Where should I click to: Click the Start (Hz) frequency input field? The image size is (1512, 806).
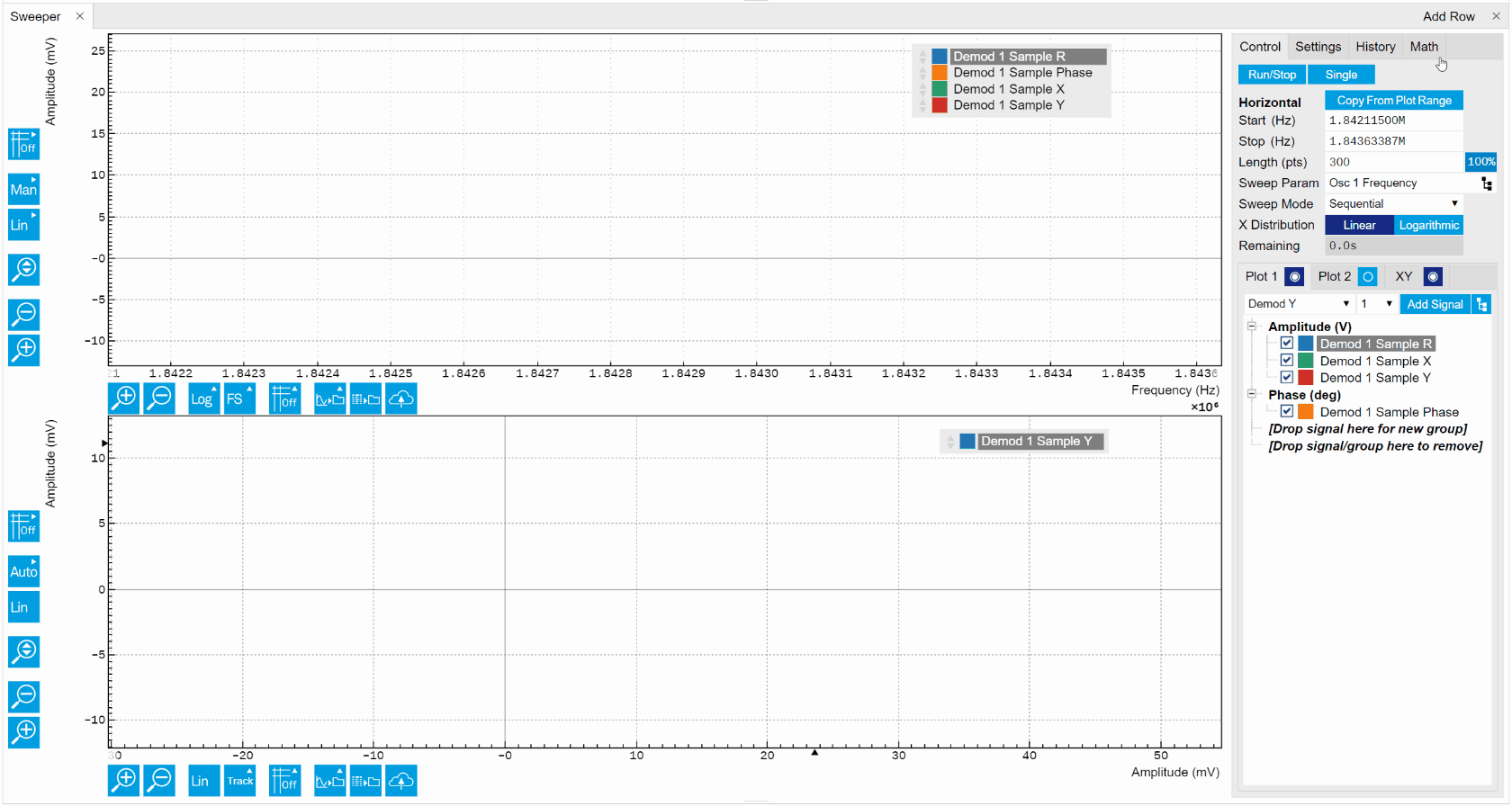(1393, 121)
